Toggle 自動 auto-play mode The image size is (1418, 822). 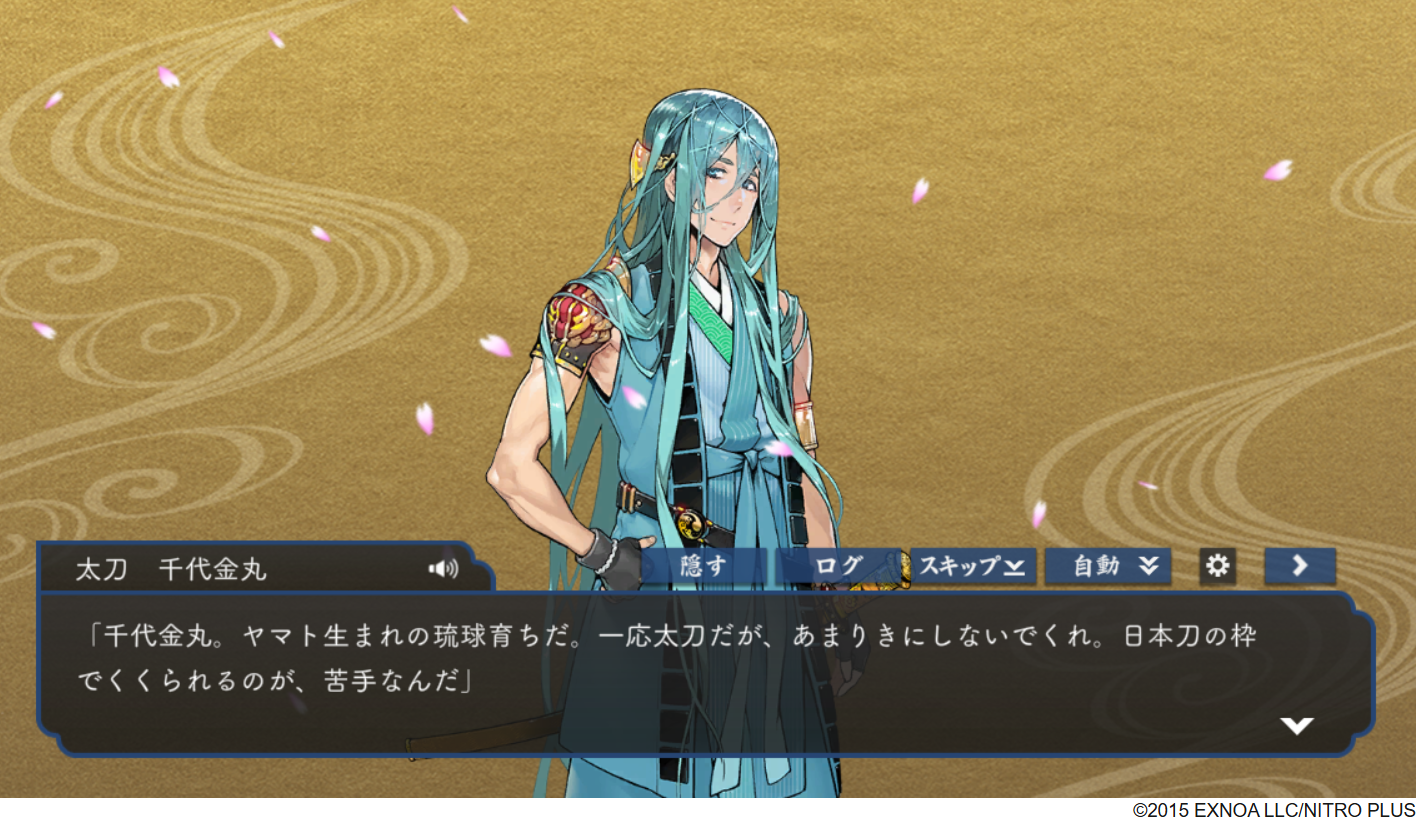tap(1108, 566)
